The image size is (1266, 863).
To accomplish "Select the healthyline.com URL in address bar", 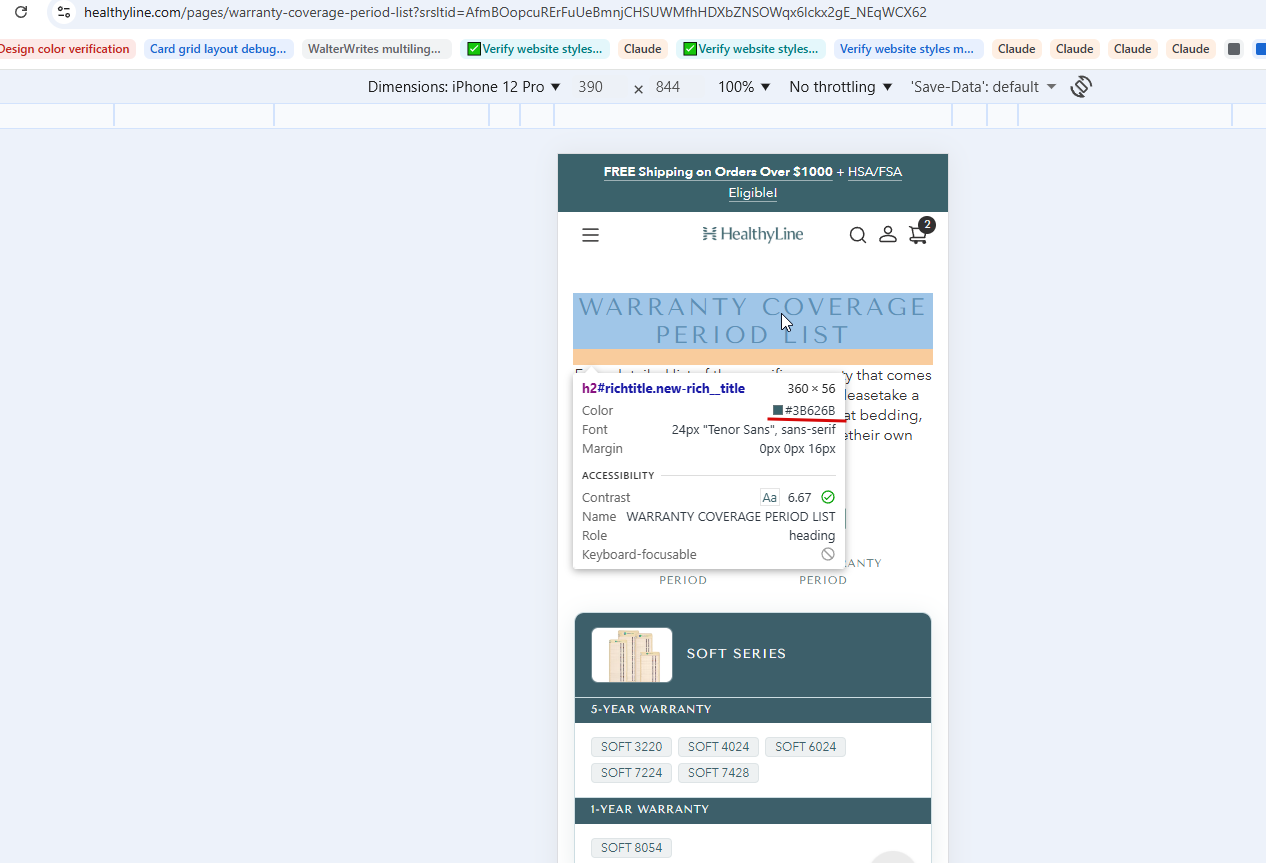I will click(505, 13).
